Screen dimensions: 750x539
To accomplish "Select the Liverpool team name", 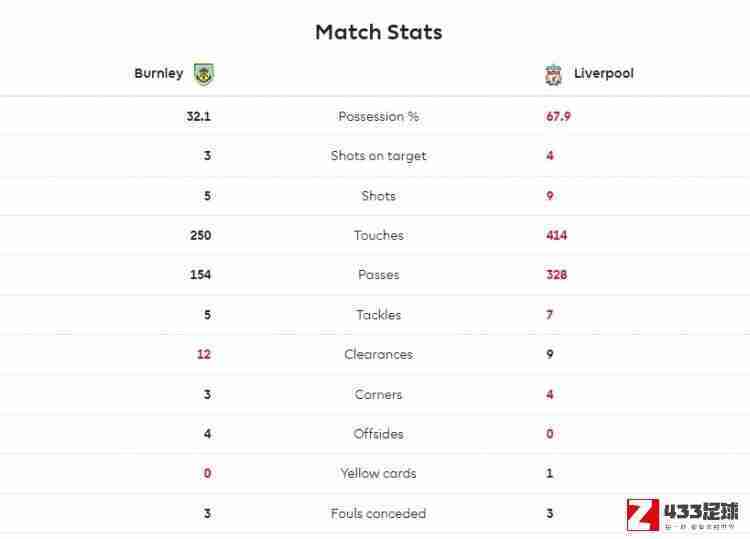I will pyautogui.click(x=604, y=73).
